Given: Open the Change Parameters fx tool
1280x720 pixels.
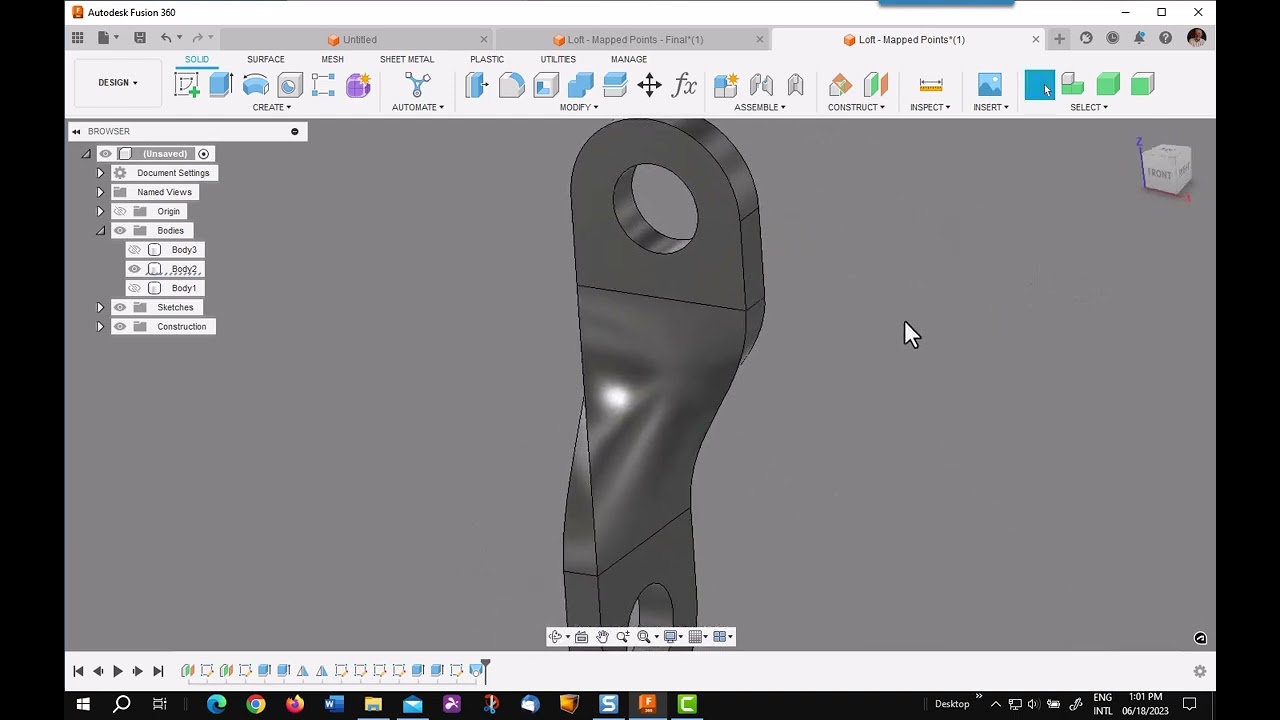Looking at the screenshot, I should (684, 85).
